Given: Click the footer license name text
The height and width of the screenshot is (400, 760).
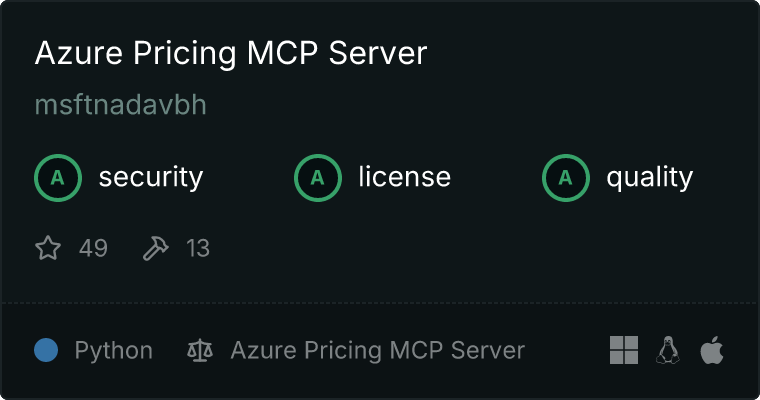Looking at the screenshot, I should coord(378,351).
